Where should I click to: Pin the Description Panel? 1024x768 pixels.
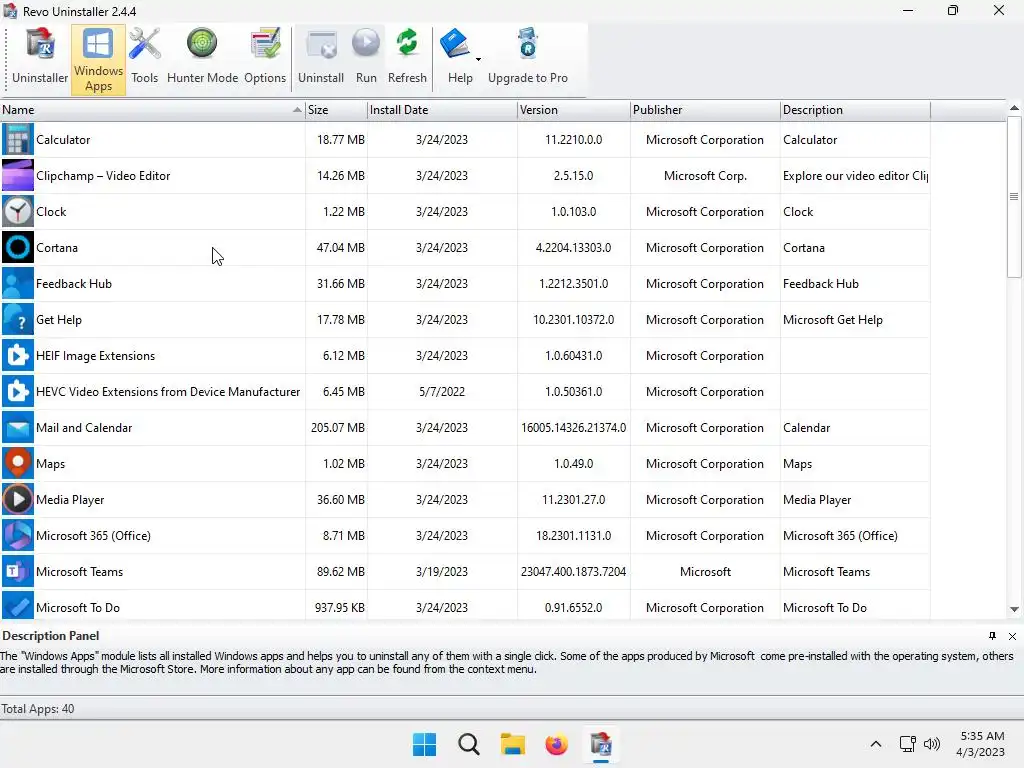(x=992, y=636)
